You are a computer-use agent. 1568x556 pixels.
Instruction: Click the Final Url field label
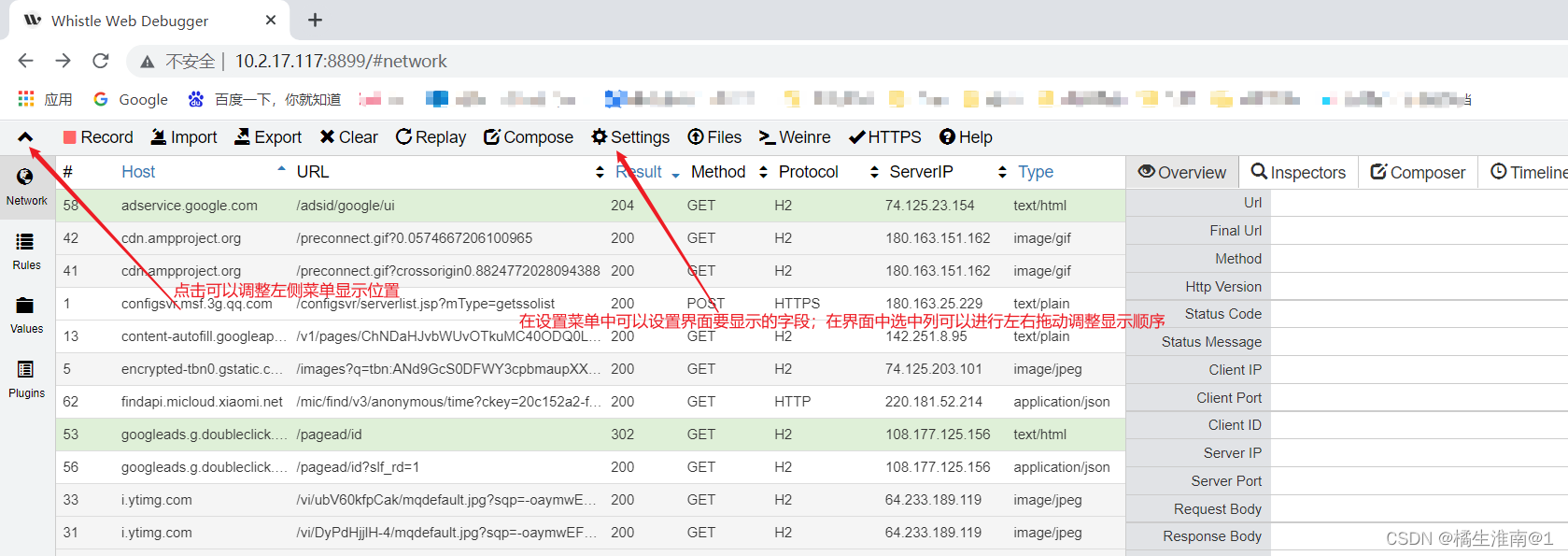coord(1236,231)
